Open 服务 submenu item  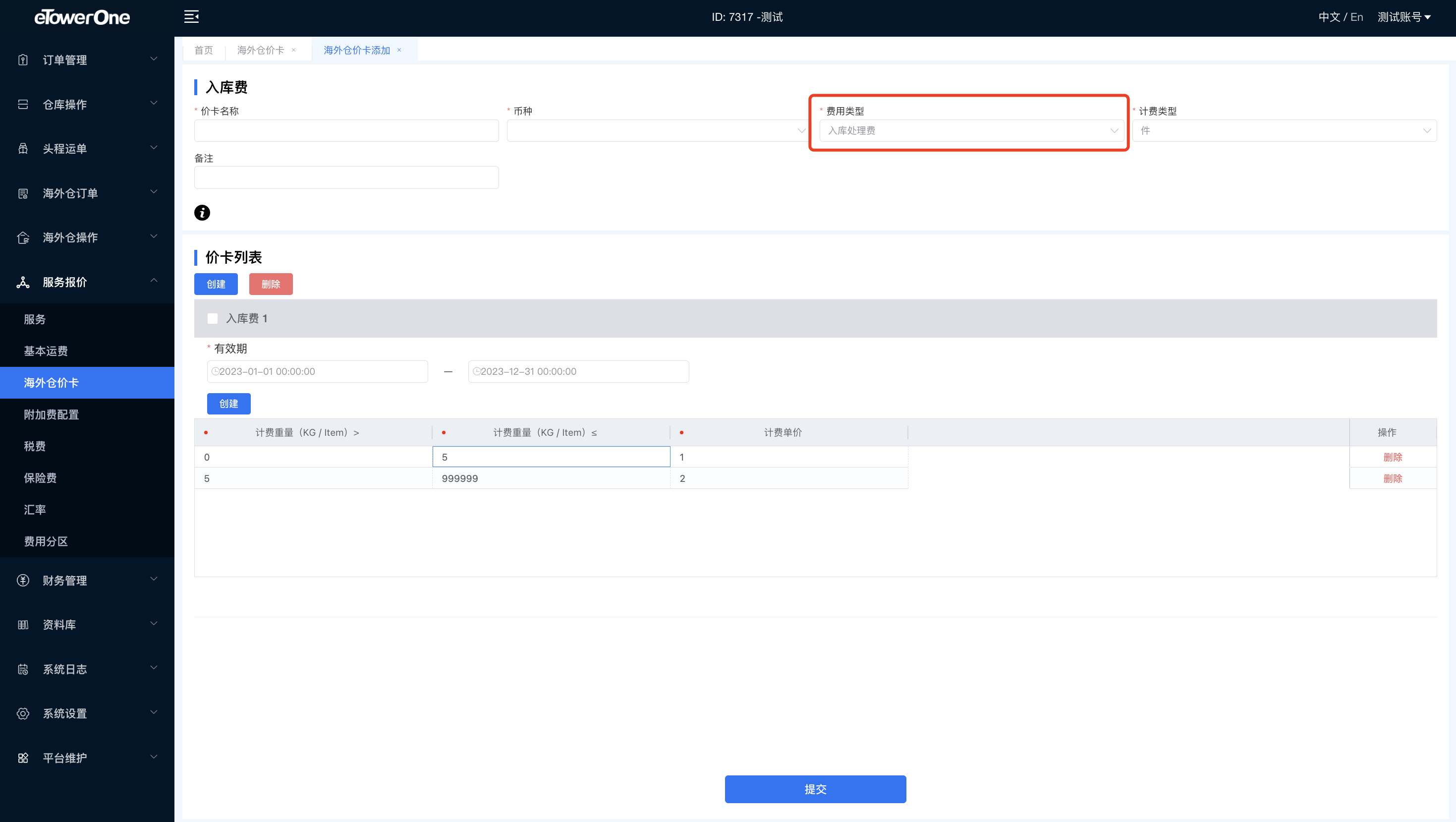(x=87, y=319)
